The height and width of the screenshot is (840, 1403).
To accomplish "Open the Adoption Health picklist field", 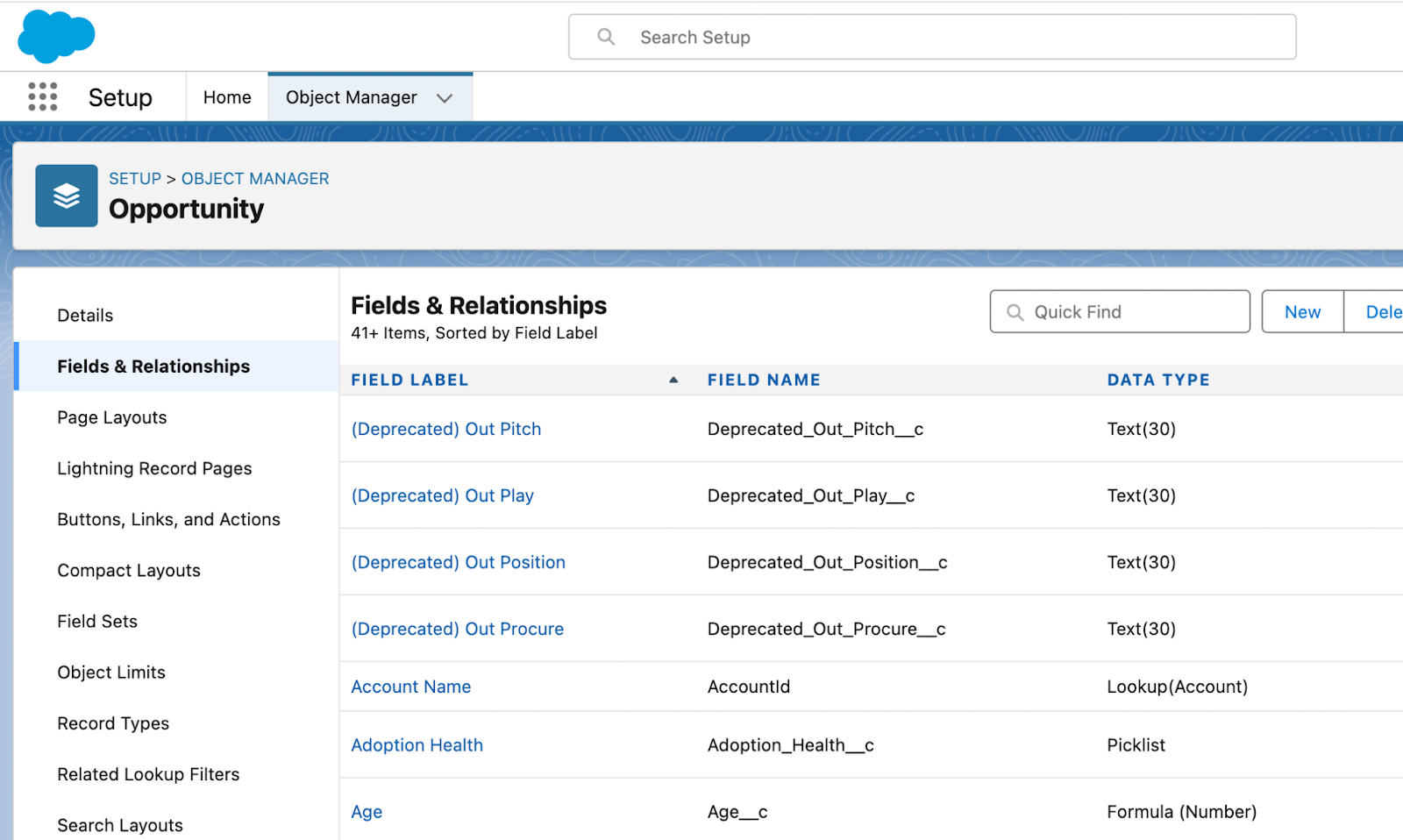I will point(417,744).
